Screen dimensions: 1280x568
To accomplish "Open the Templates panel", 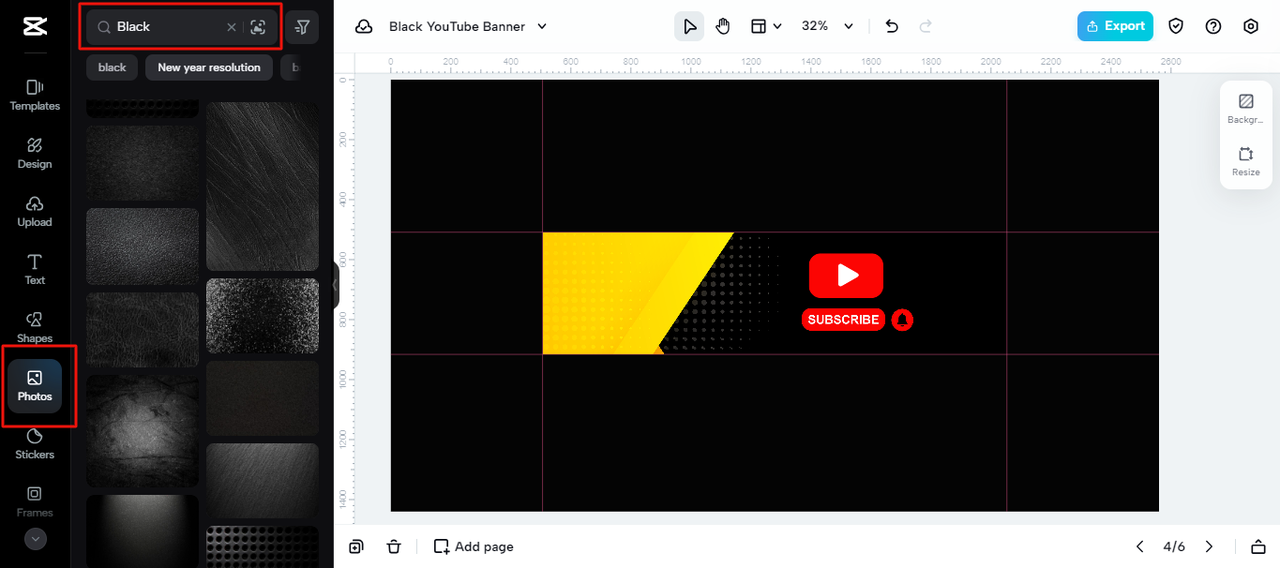I will click(x=35, y=95).
